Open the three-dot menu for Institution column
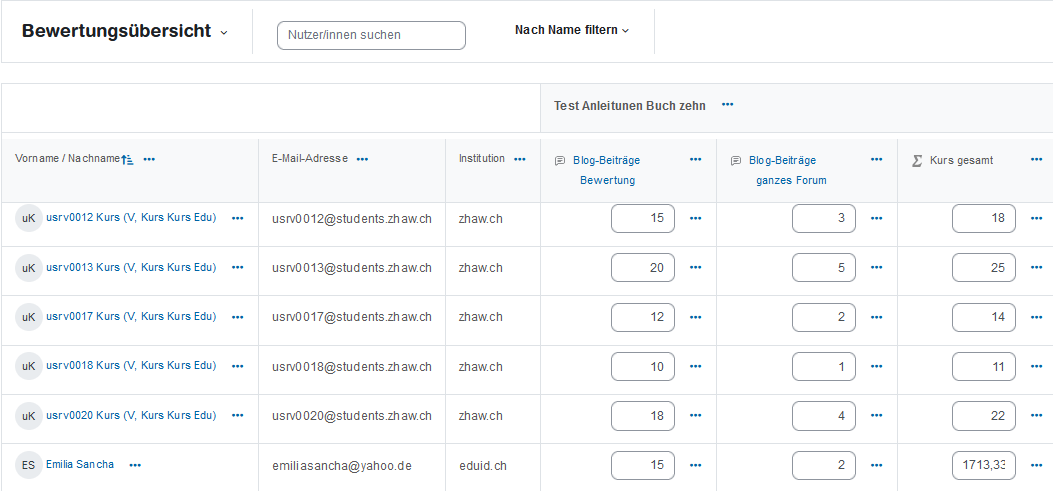Screen dimensions: 1053x491 tap(519, 159)
